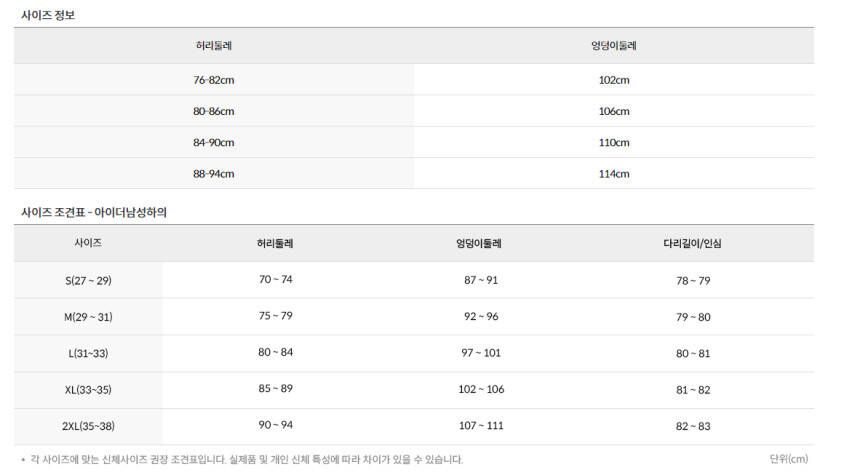860x475 pixels.
Task: Click the 2XL(35~38) size label
Action: (88, 426)
